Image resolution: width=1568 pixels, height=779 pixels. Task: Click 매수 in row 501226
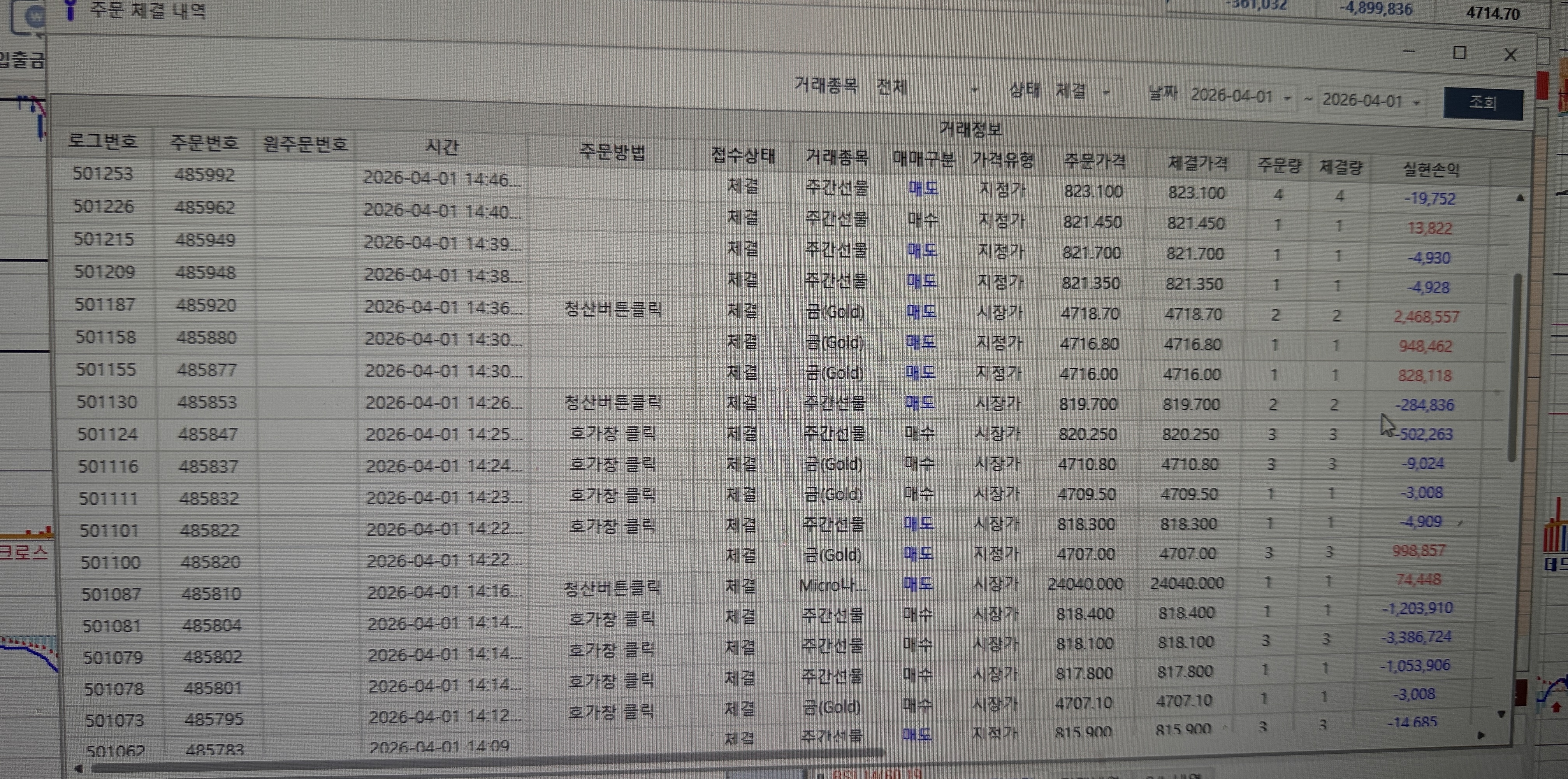click(922, 220)
